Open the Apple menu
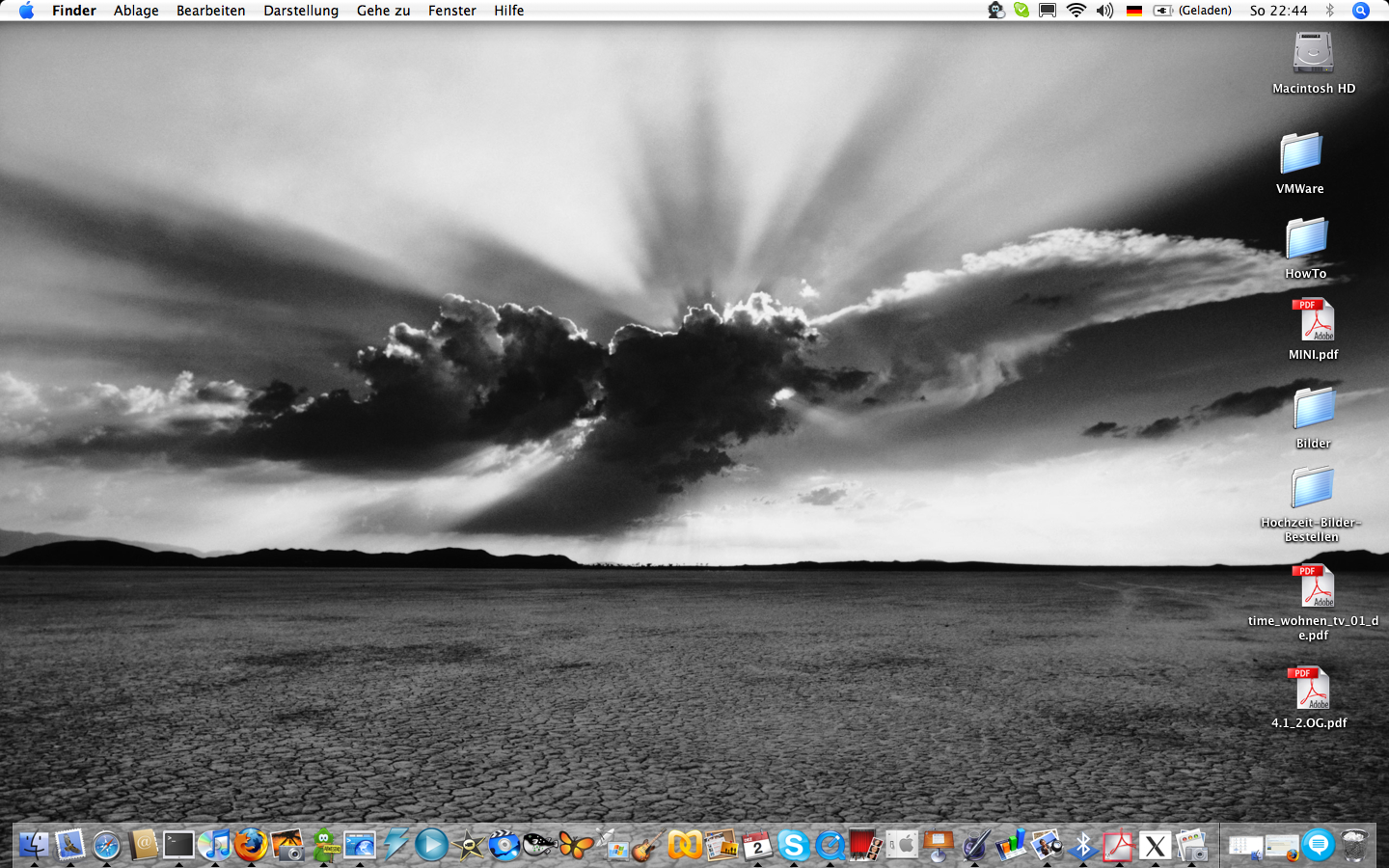Image resolution: width=1389 pixels, height=868 pixels. point(26,11)
